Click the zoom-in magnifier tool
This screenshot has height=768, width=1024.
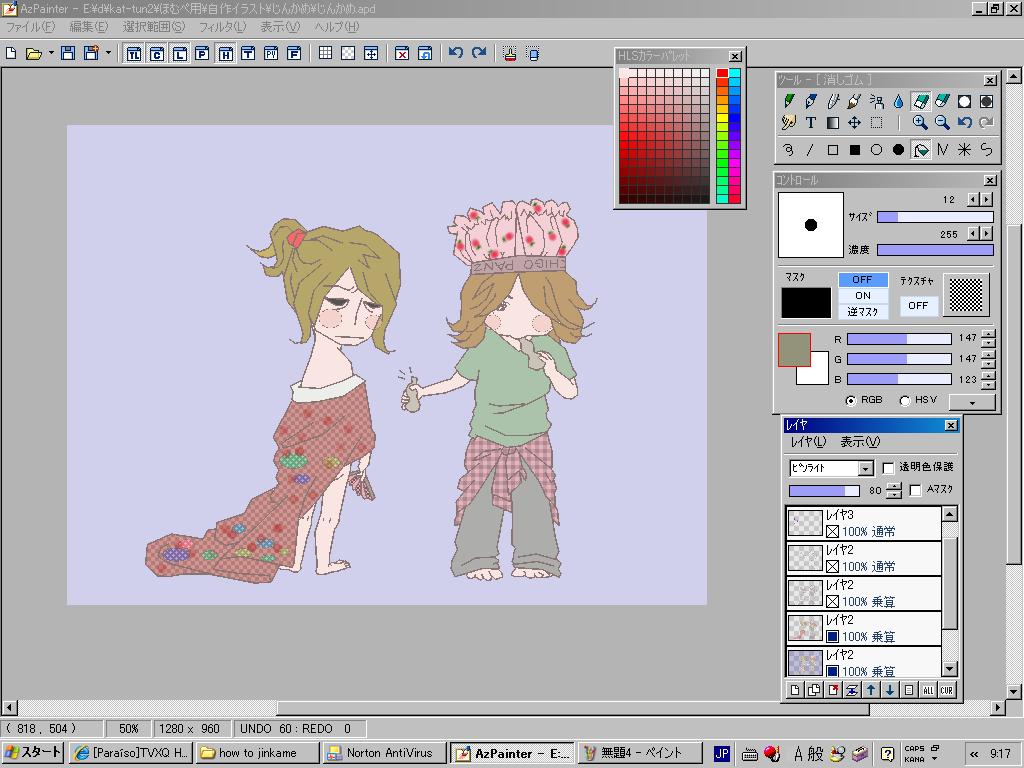click(x=920, y=123)
